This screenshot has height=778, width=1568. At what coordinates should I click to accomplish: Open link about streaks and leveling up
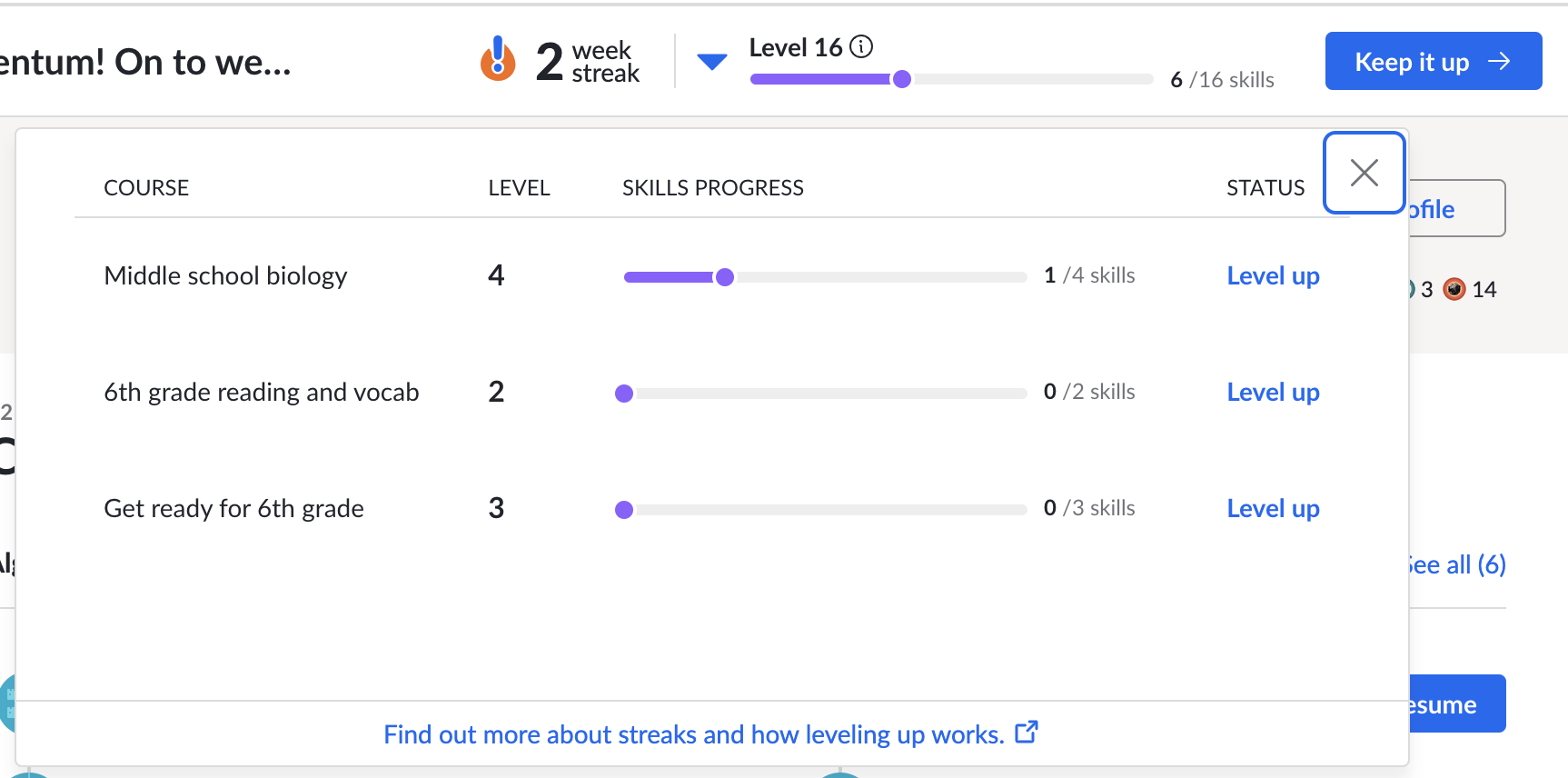pyautogui.click(x=694, y=734)
